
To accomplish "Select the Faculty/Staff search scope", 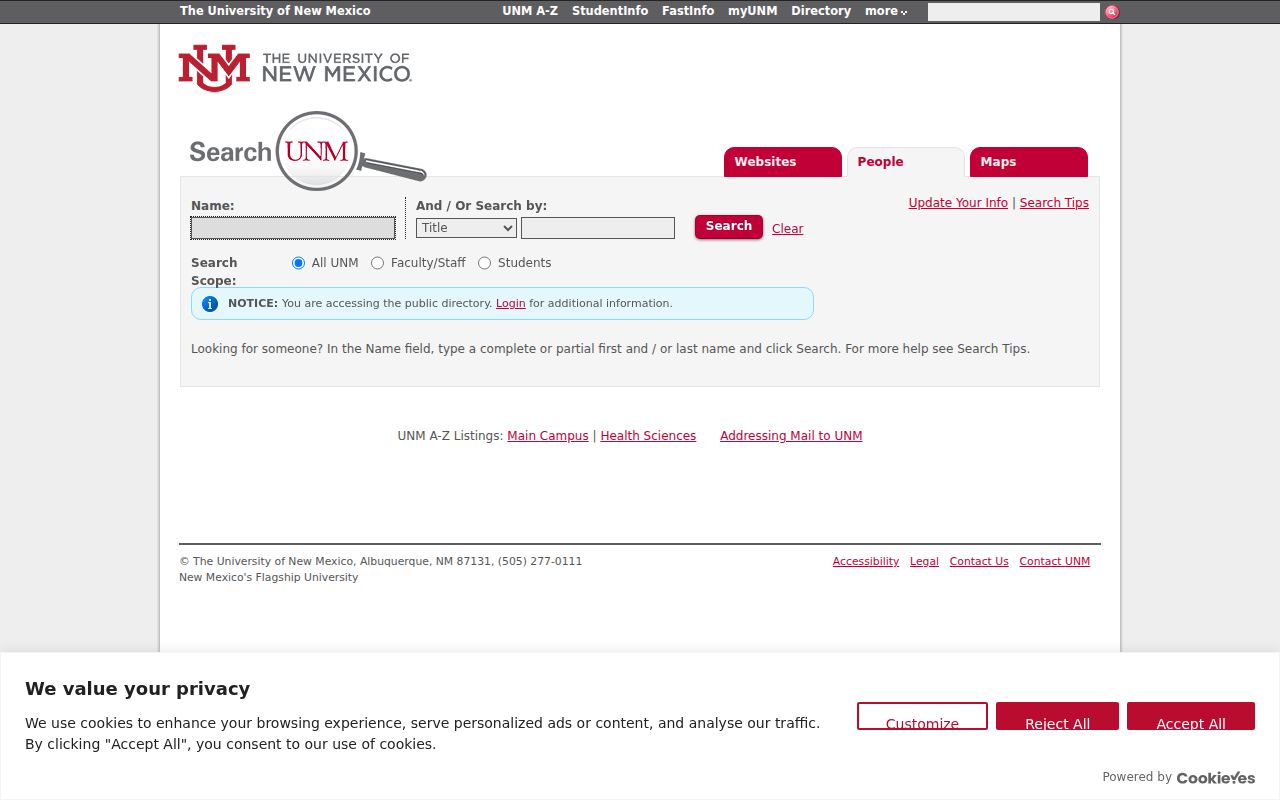I will point(377,263).
